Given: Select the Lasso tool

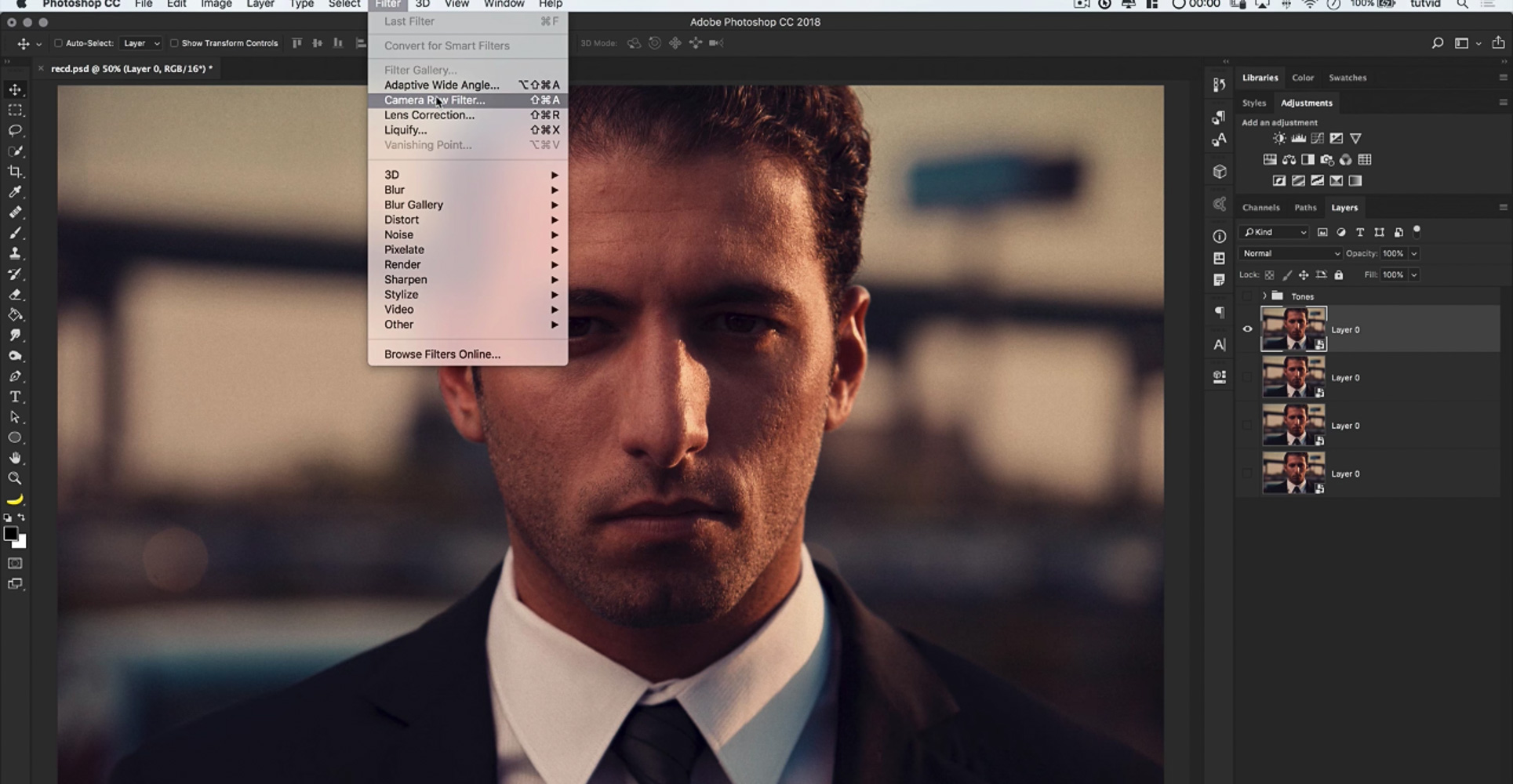Looking at the screenshot, I should click(x=15, y=131).
